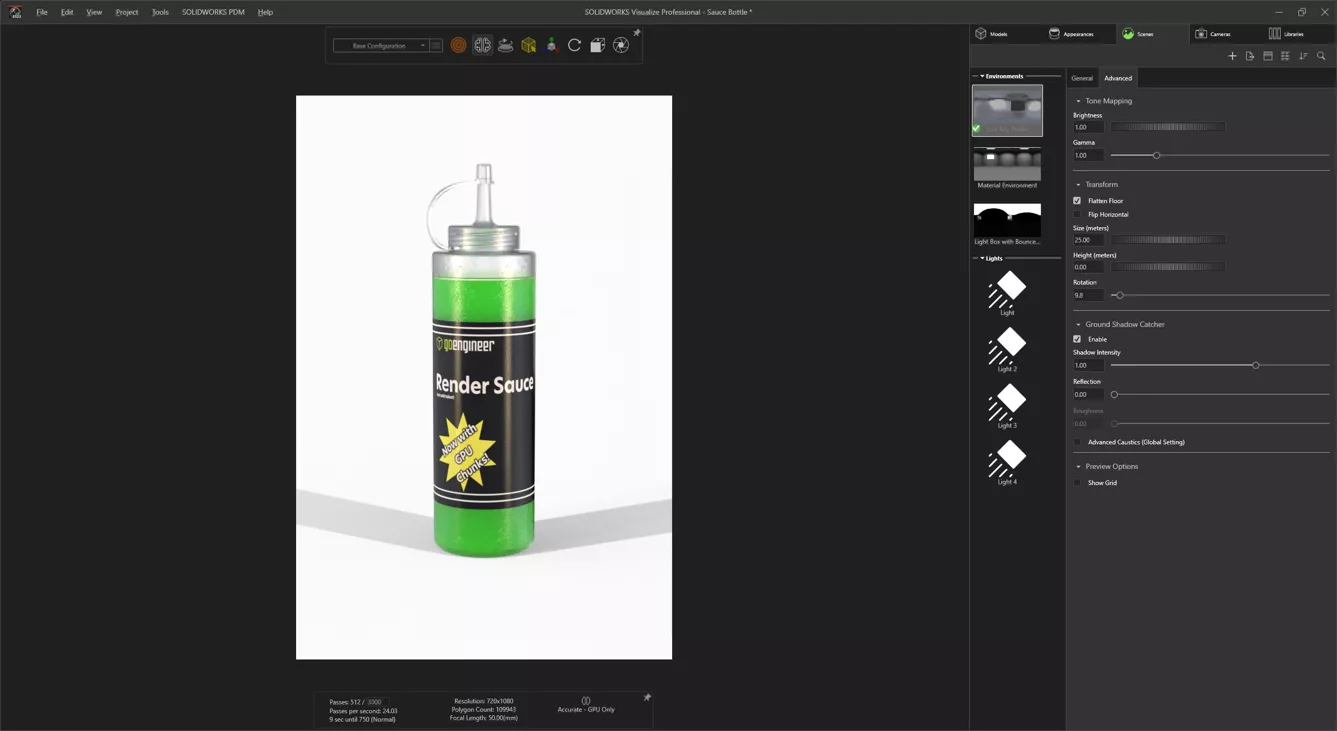Click the circular refresh arrow icon

pos(574,45)
